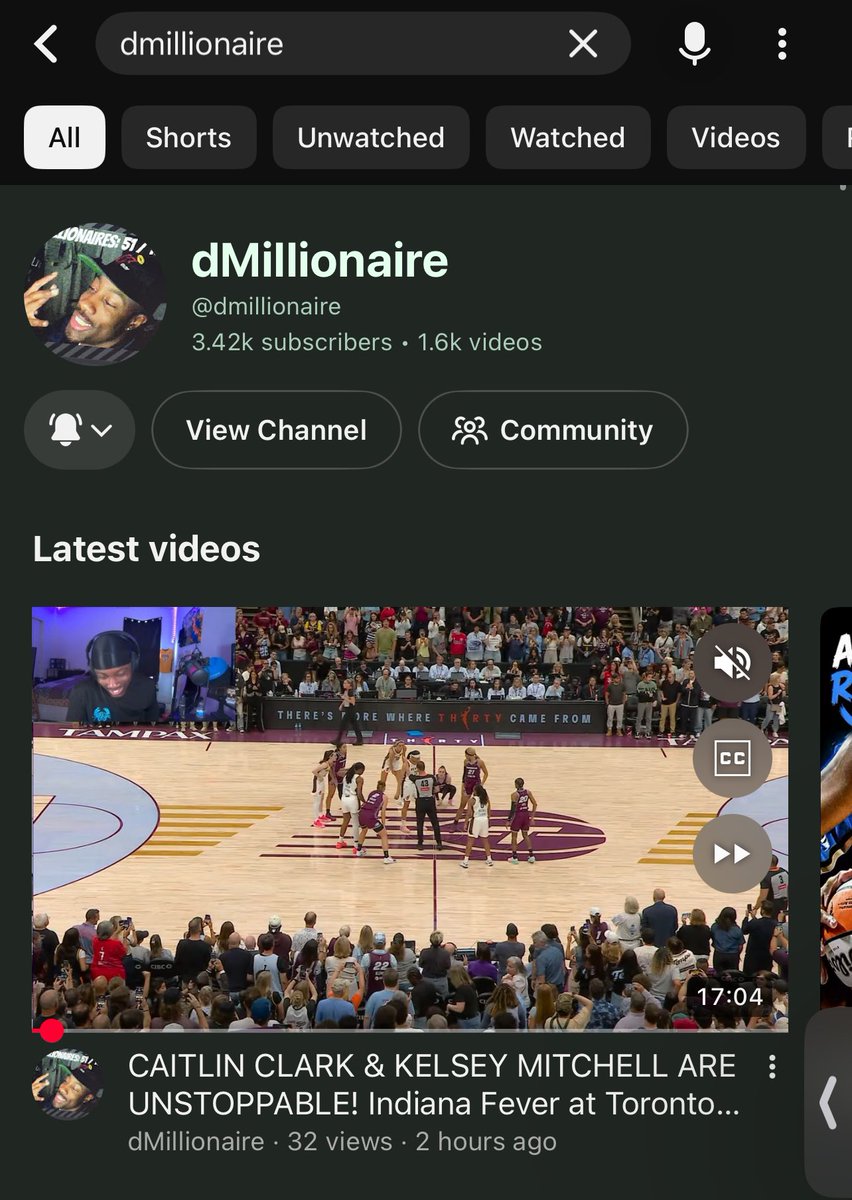Open the three-dot overflow menu at top
852x1200 pixels.
[x=782, y=44]
